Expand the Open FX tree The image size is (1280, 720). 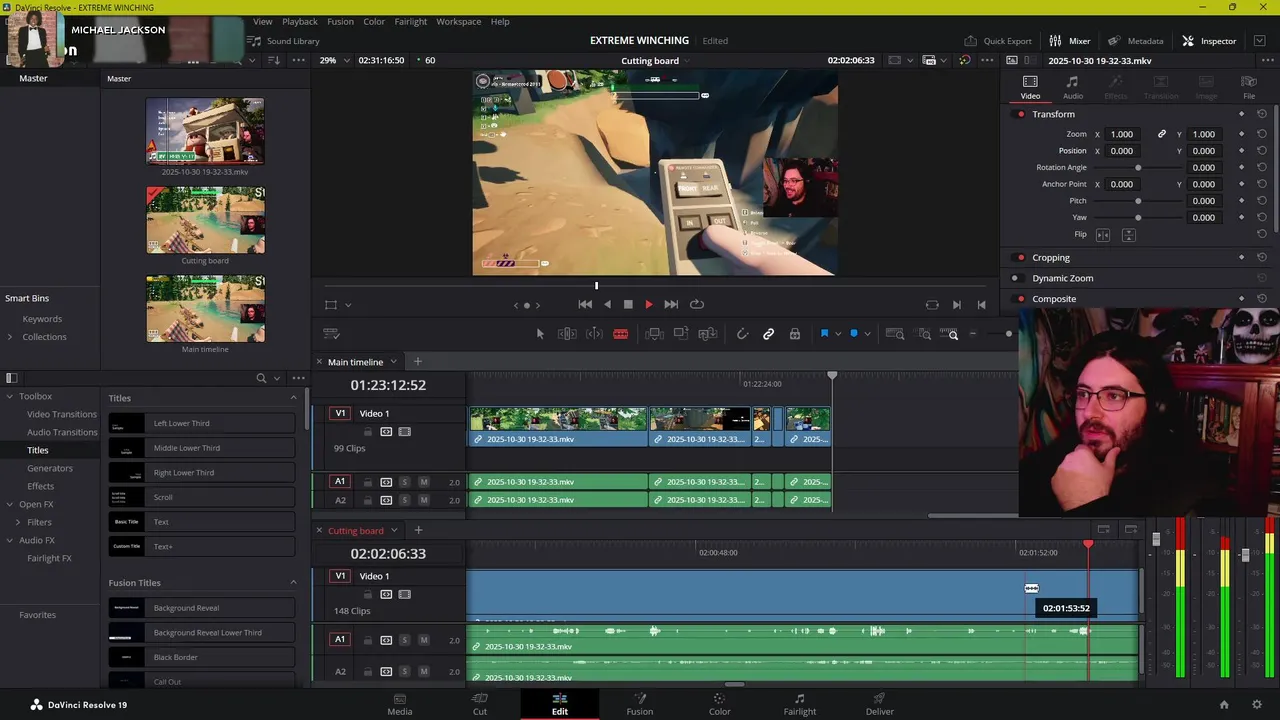[9, 505]
